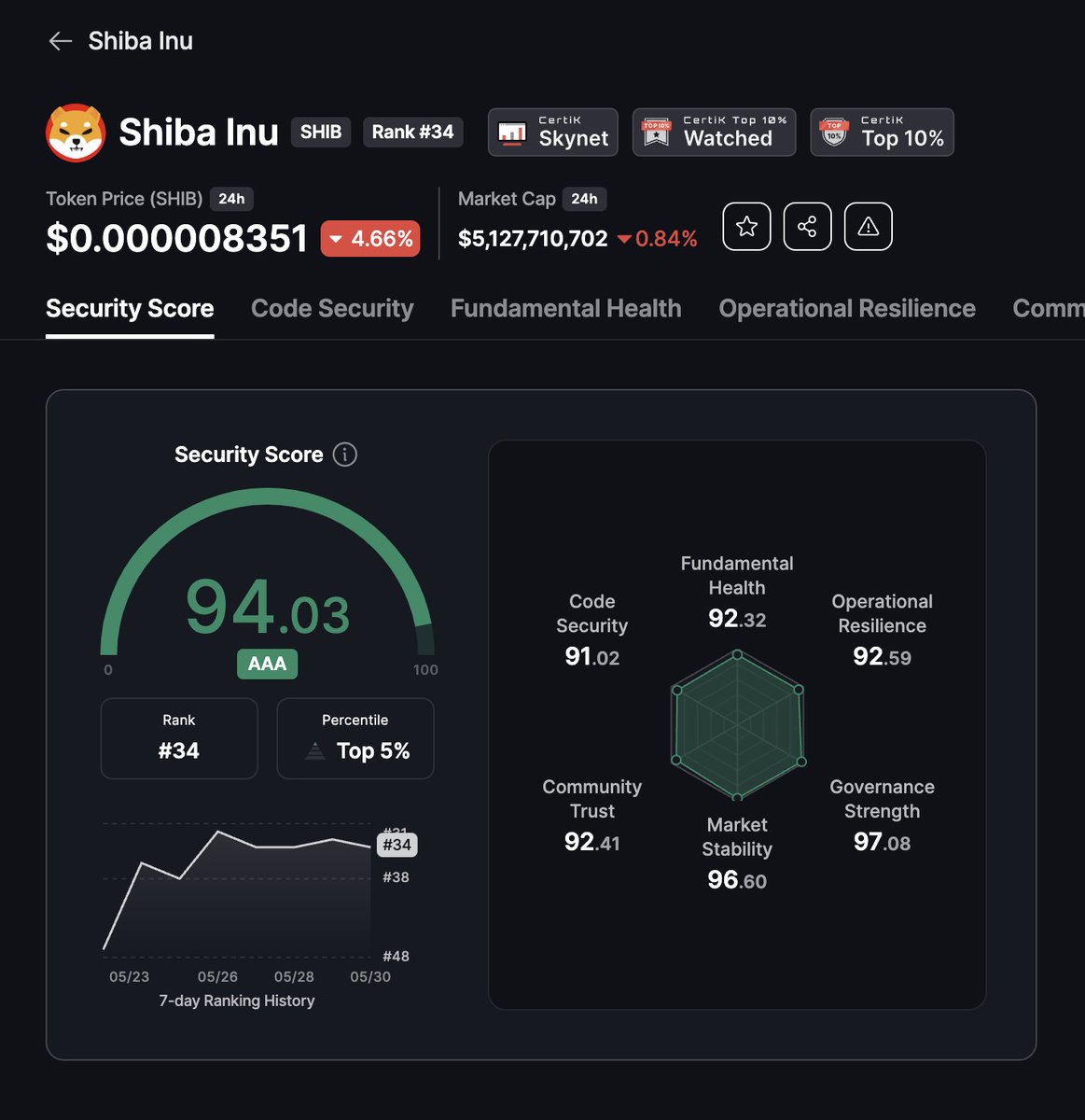Click the 94.03 security score gauge
This screenshot has height=1120, width=1085.
268,608
